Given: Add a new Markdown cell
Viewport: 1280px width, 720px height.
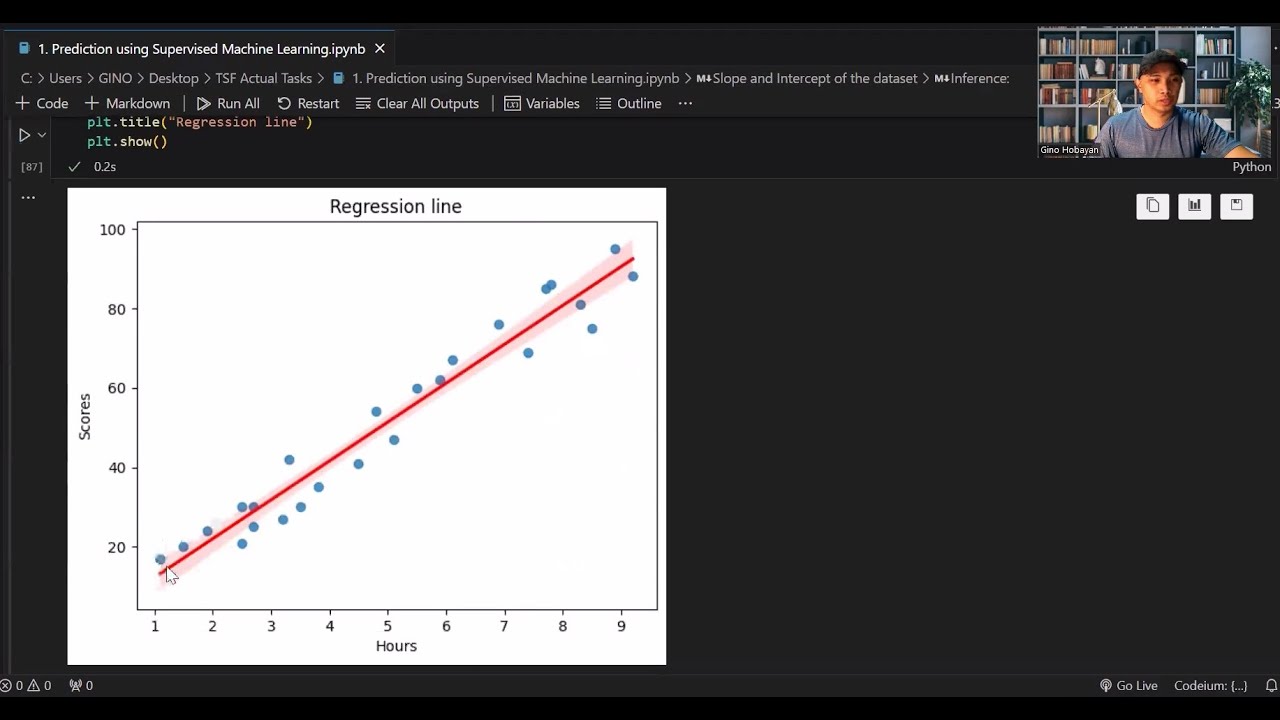Looking at the screenshot, I should [127, 103].
